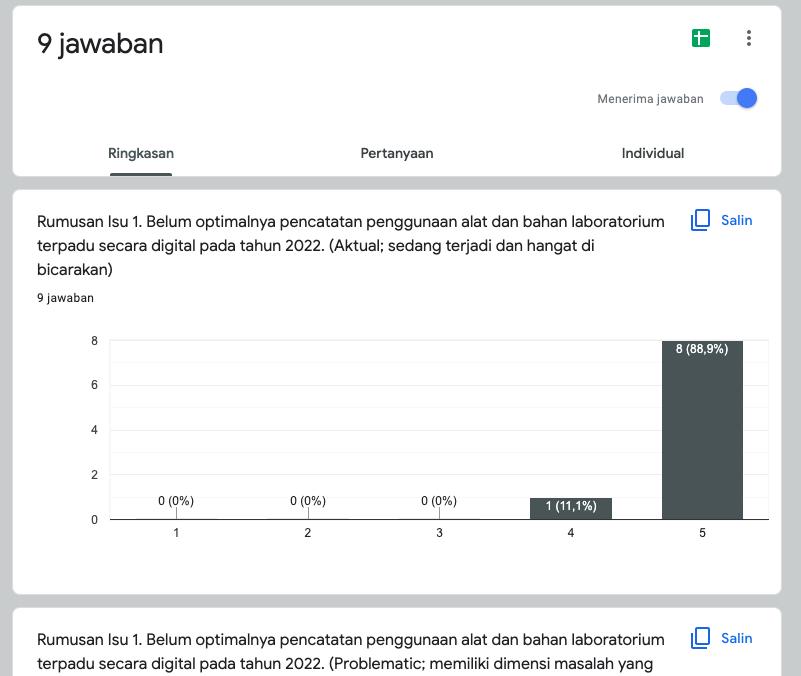Viewport: 801px width, 676px height.
Task: Open more options using the kebab icon
Action: (747, 37)
